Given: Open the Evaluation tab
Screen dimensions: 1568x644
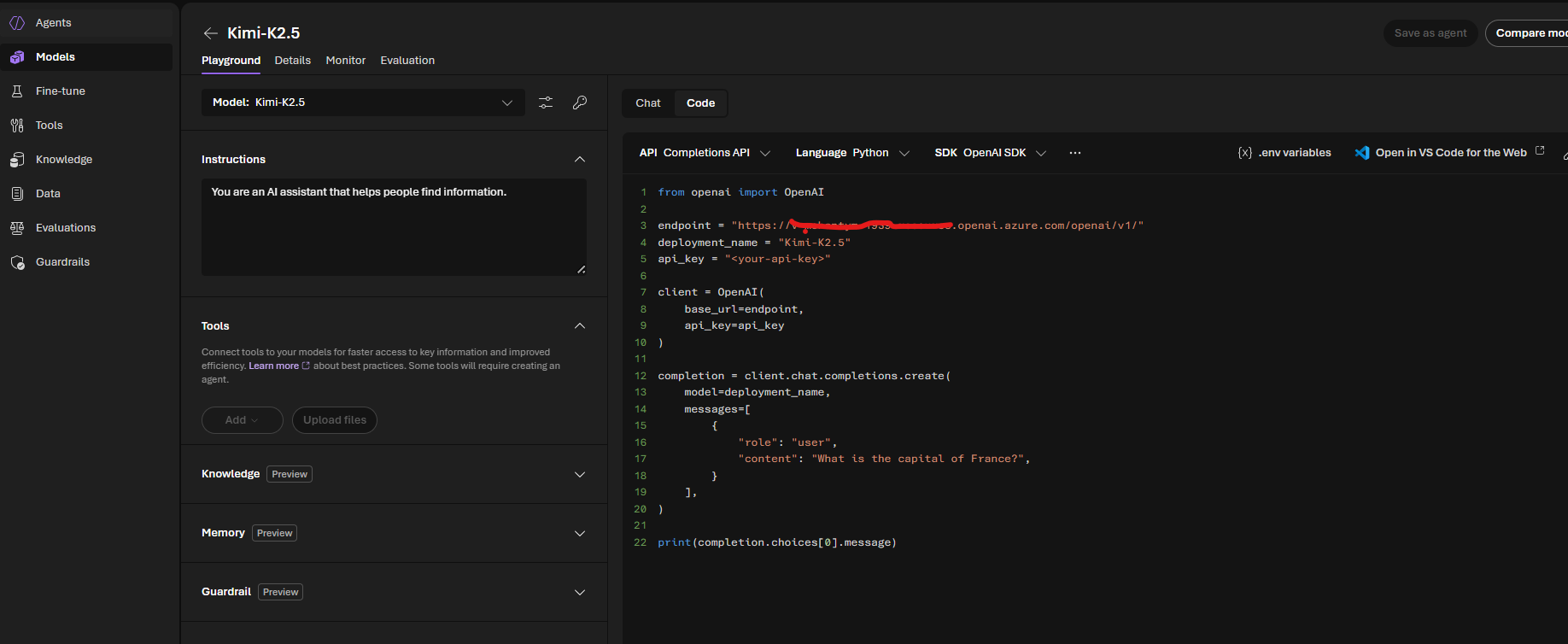Looking at the screenshot, I should tap(407, 61).
